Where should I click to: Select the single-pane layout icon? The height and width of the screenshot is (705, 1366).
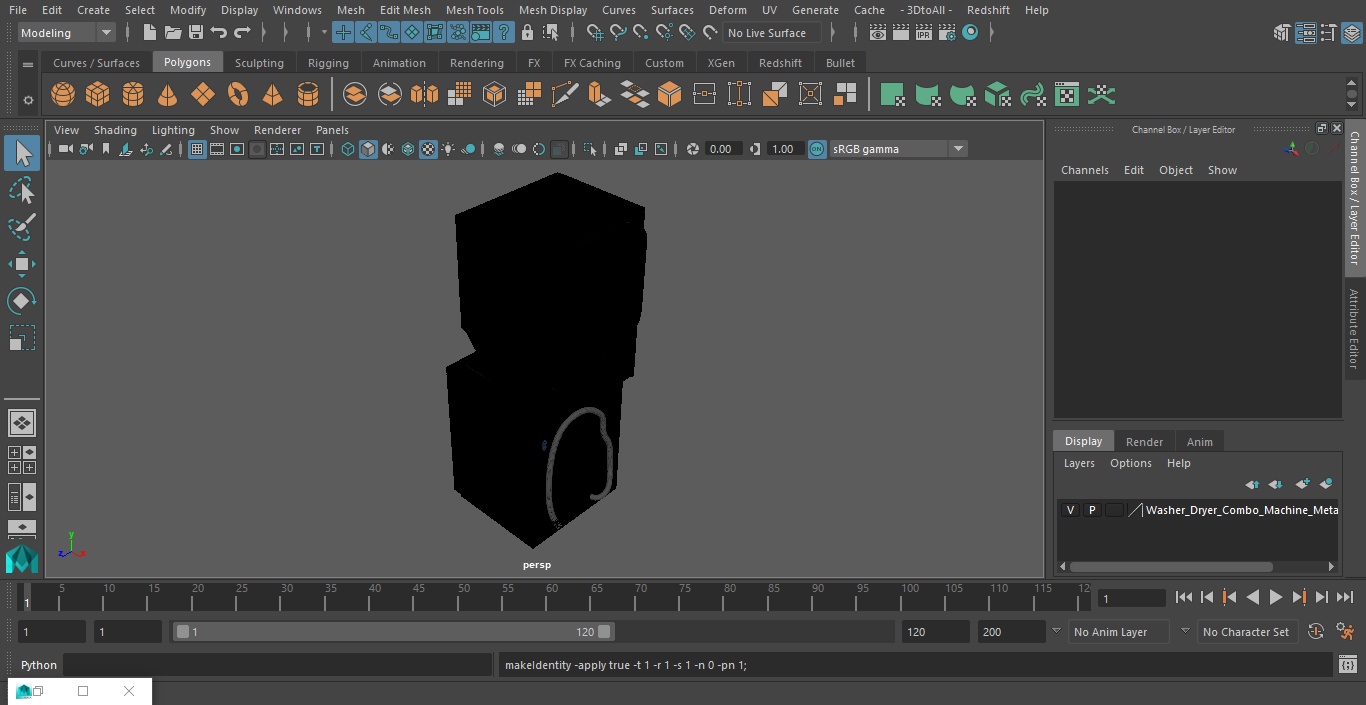tap(22, 423)
